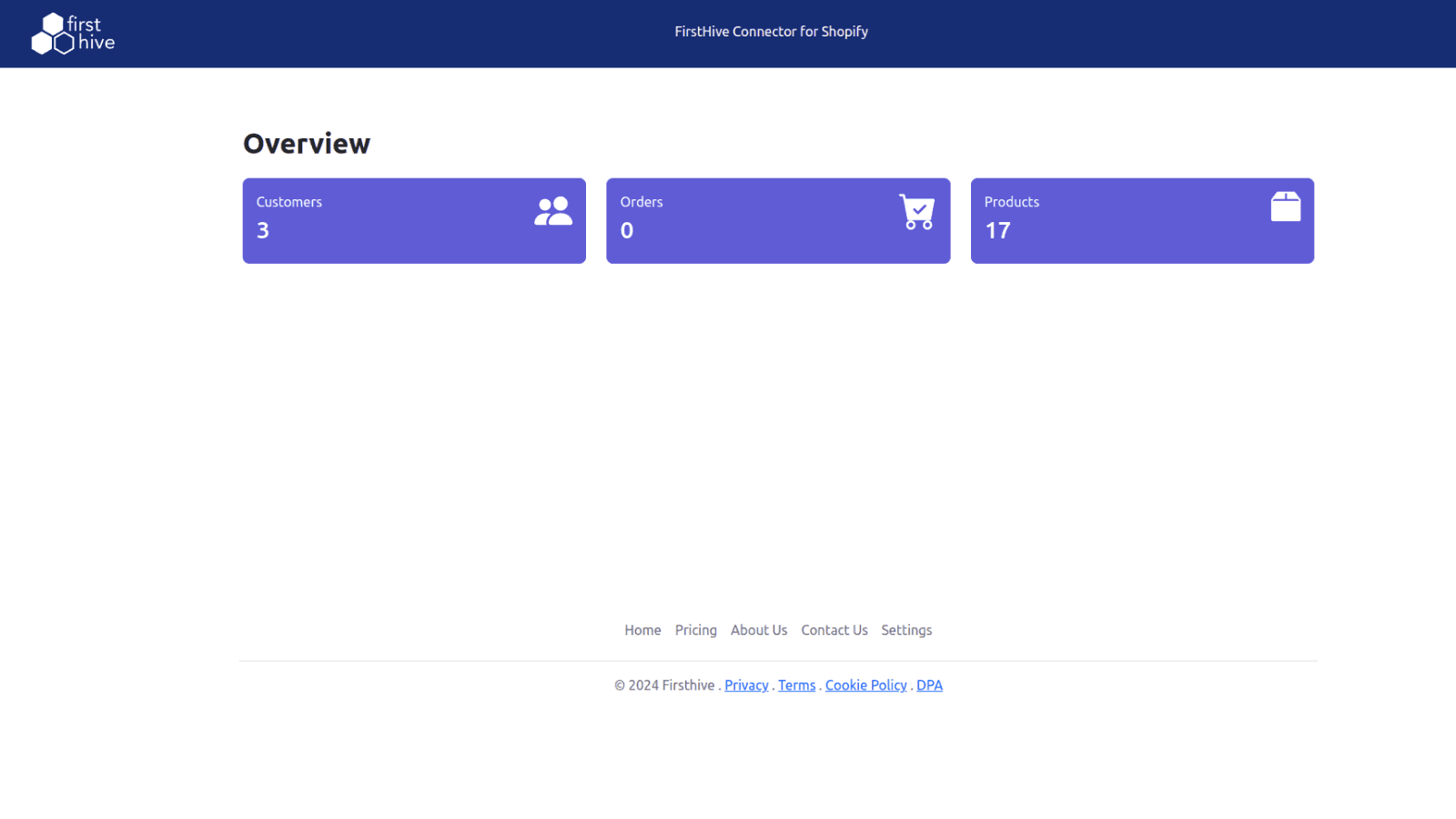Open the Pricing page

[x=695, y=630]
